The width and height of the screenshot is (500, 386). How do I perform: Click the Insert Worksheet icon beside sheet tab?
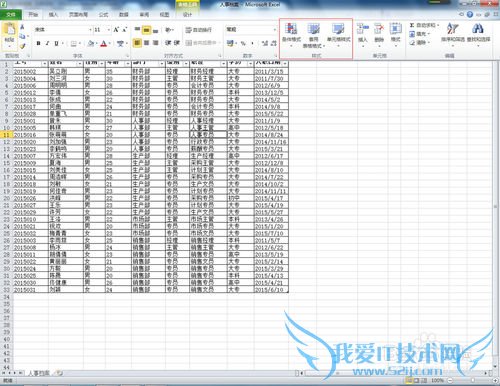click(59, 373)
